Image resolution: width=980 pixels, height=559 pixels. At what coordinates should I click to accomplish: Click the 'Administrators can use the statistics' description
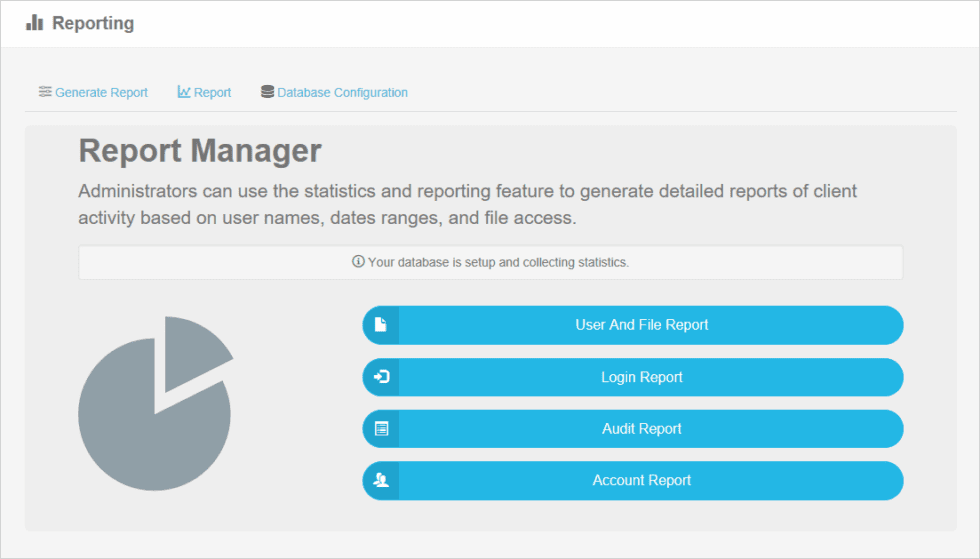(x=468, y=204)
